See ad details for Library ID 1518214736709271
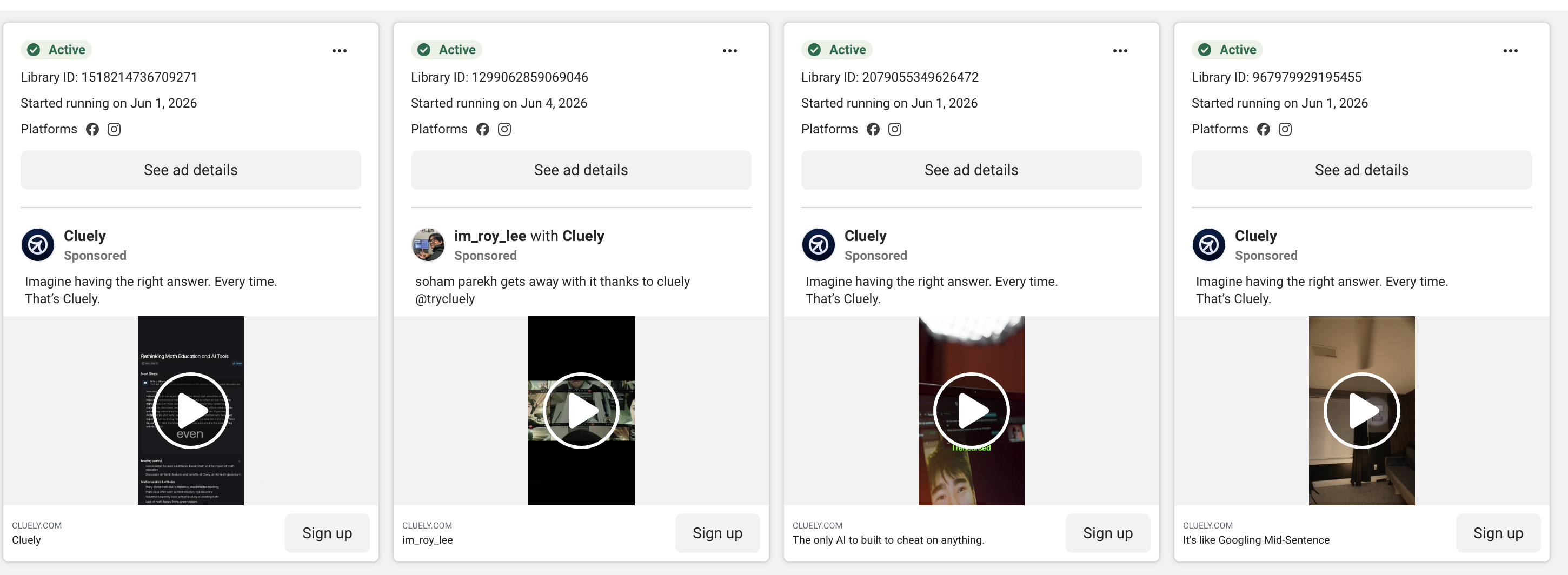The width and height of the screenshot is (1568, 575). tap(190, 170)
